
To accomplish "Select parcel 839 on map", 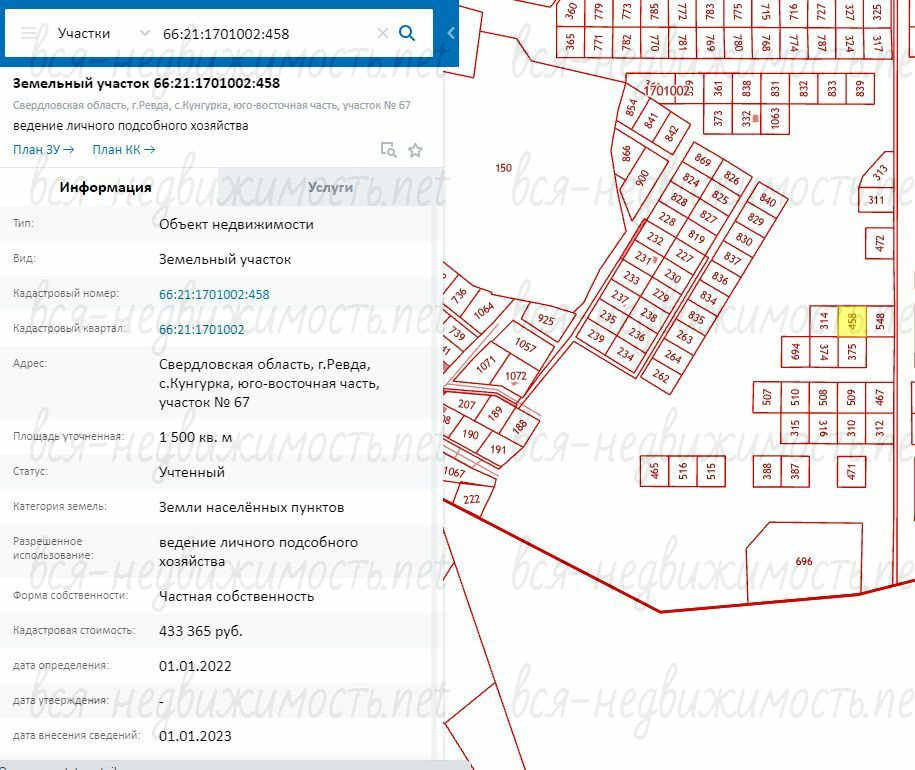I will 860,89.
